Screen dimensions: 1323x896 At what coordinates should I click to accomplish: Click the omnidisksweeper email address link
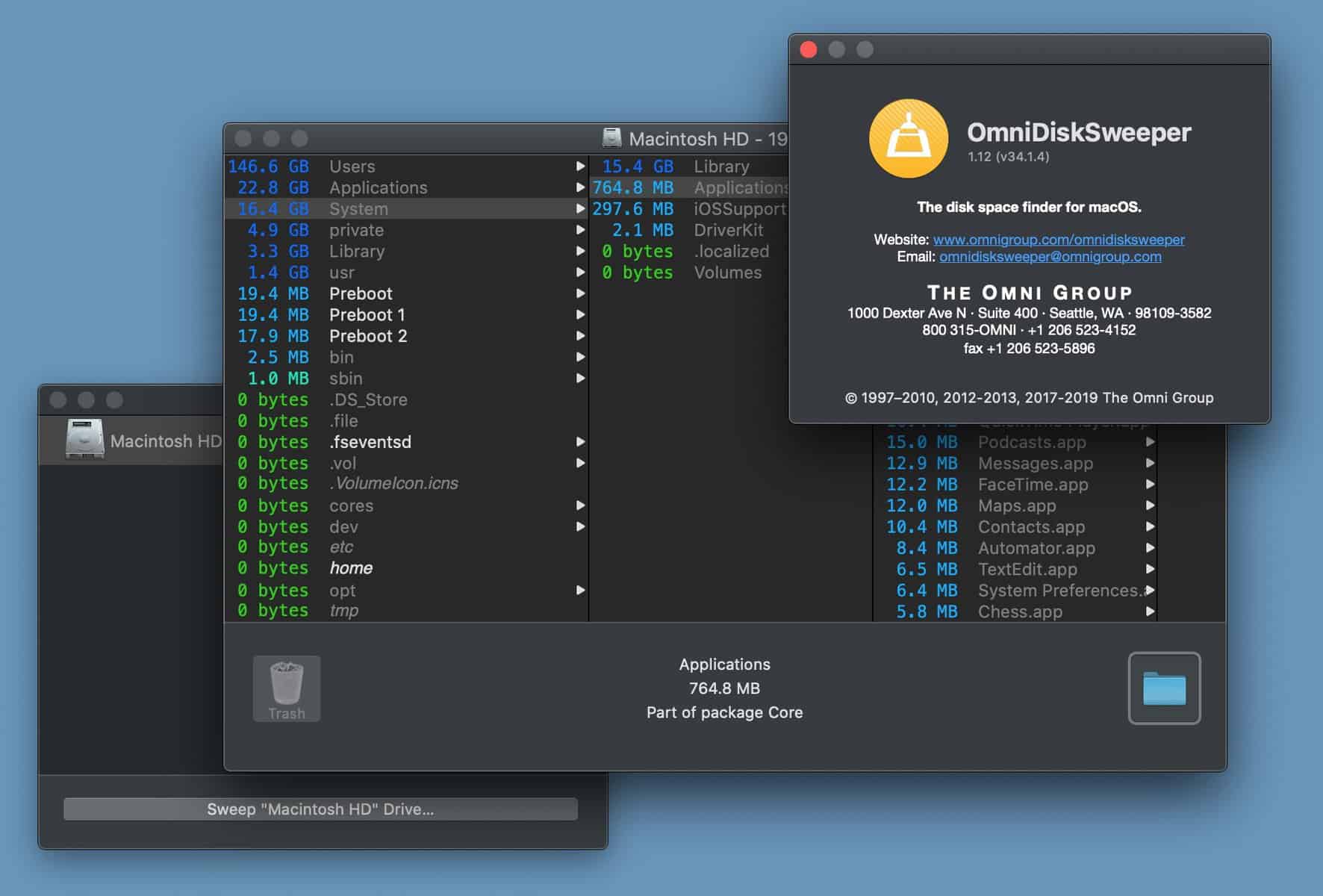(1050, 257)
